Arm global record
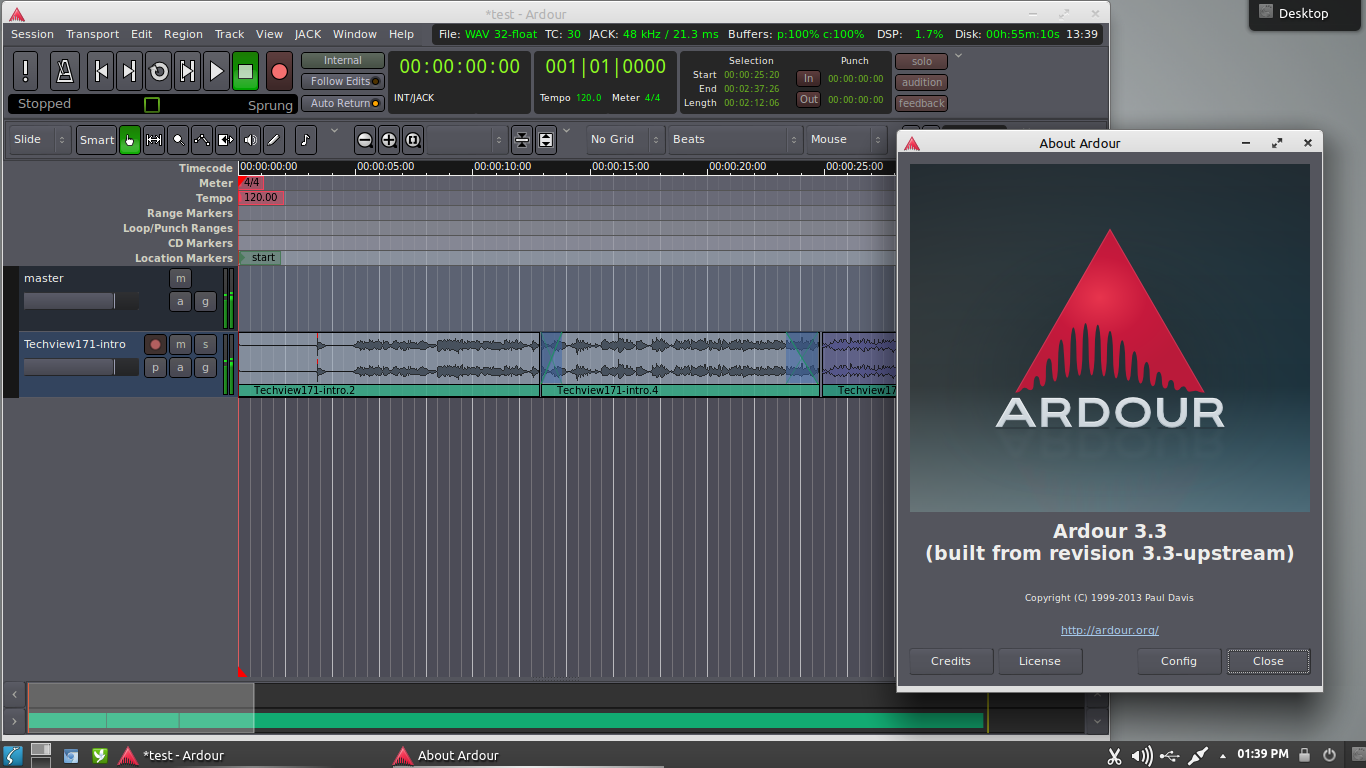 280,71
